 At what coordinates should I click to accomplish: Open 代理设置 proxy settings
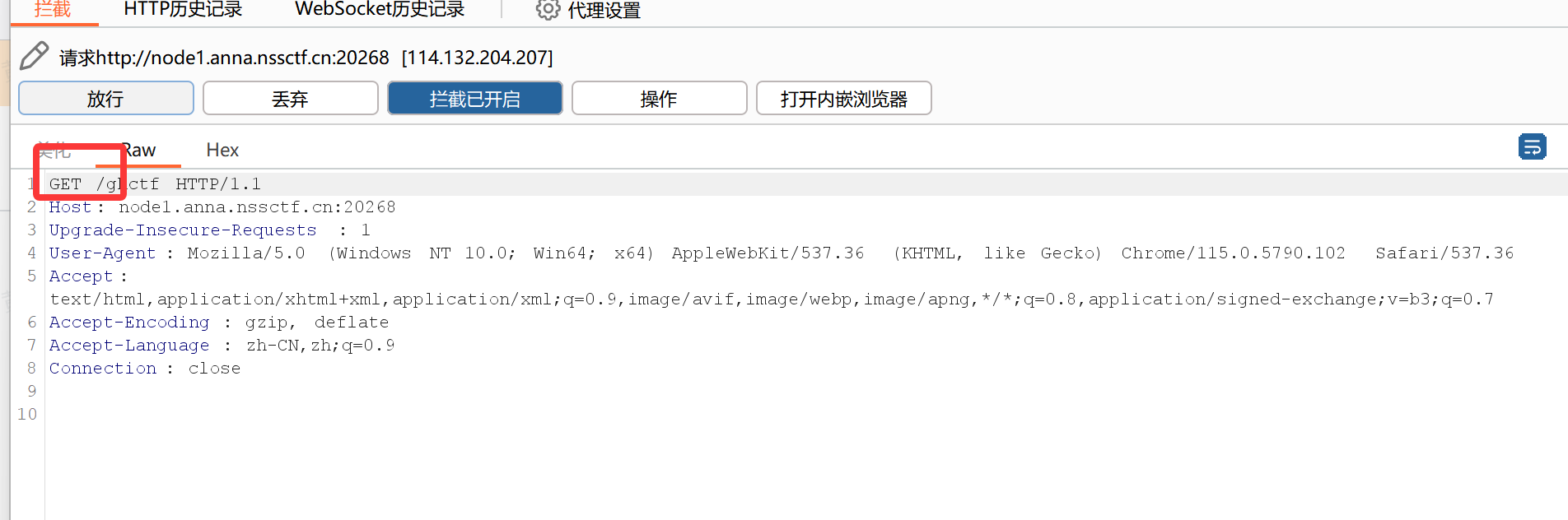point(604,11)
